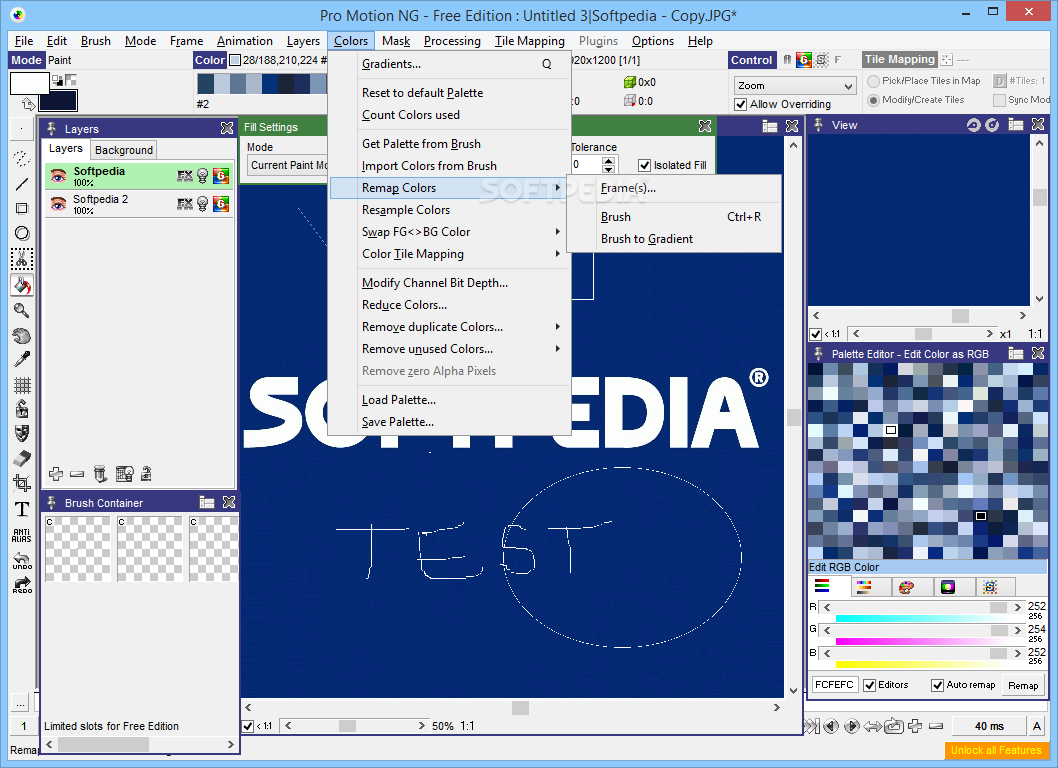Adjust the G green channel slider
The width and height of the screenshot is (1058, 768).
pos(921,630)
